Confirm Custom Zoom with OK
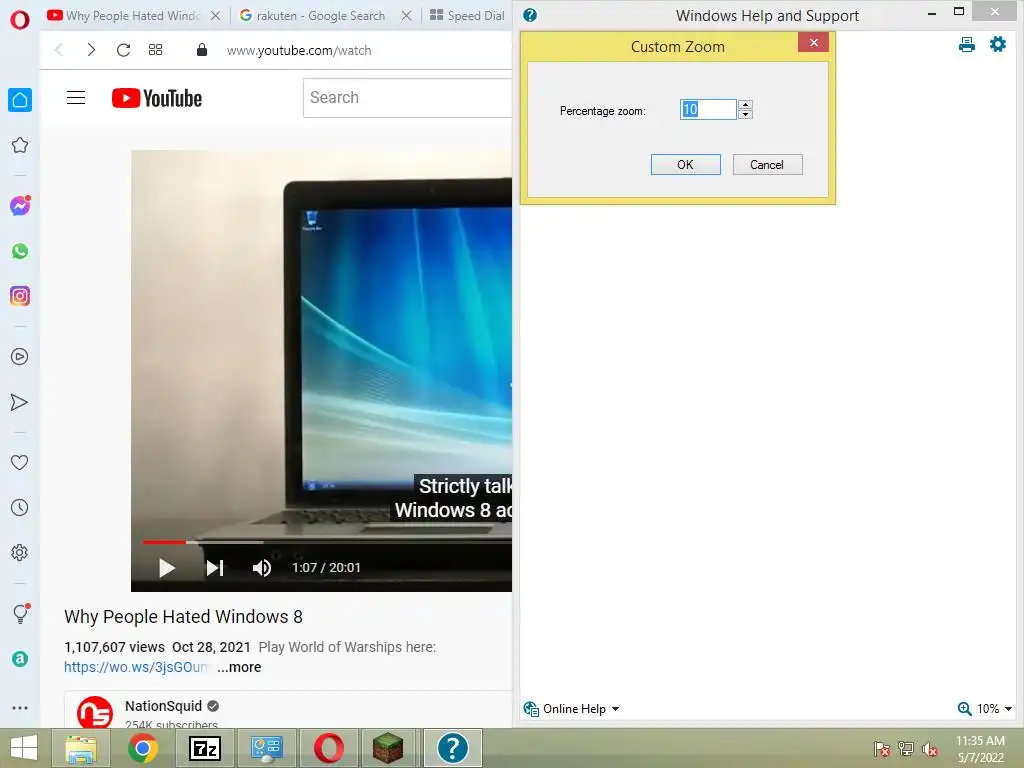Image resolution: width=1024 pixels, height=768 pixels. pyautogui.click(x=686, y=165)
